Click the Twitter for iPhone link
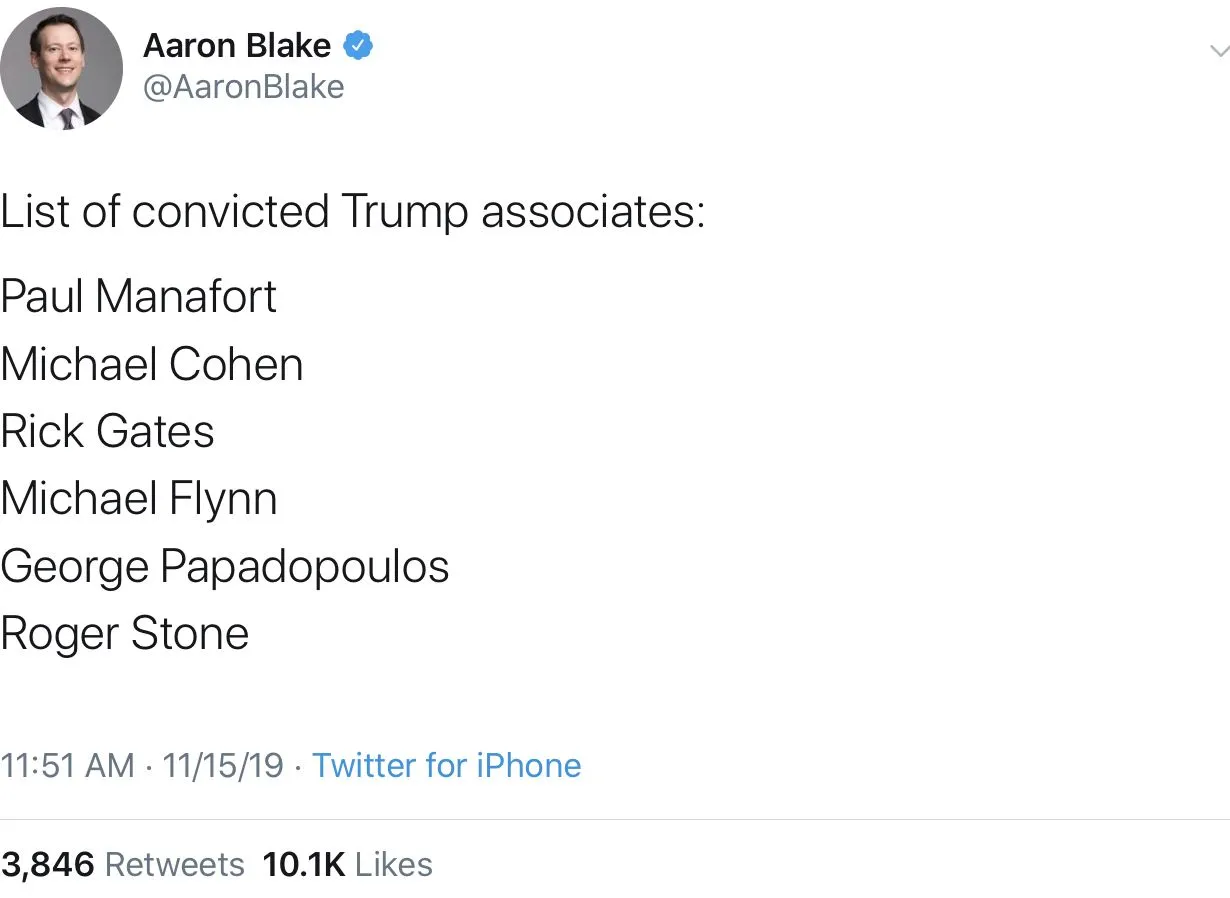 (446, 766)
